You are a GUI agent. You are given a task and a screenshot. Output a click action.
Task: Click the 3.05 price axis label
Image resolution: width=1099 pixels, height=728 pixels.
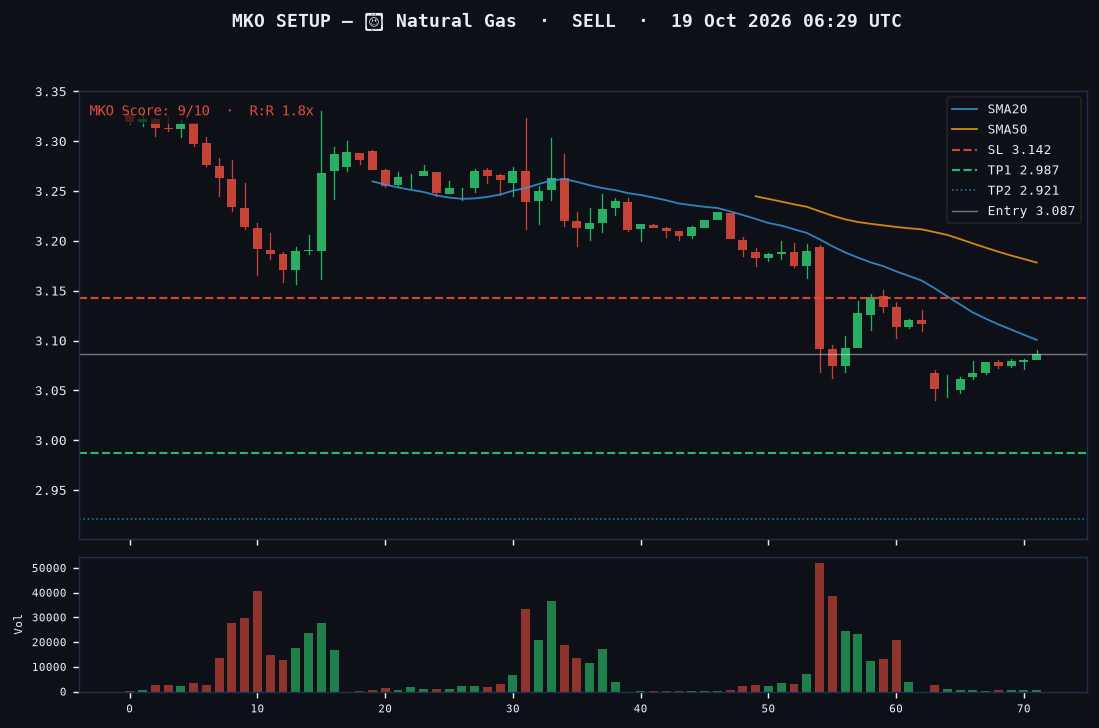pyautogui.click(x=50, y=391)
